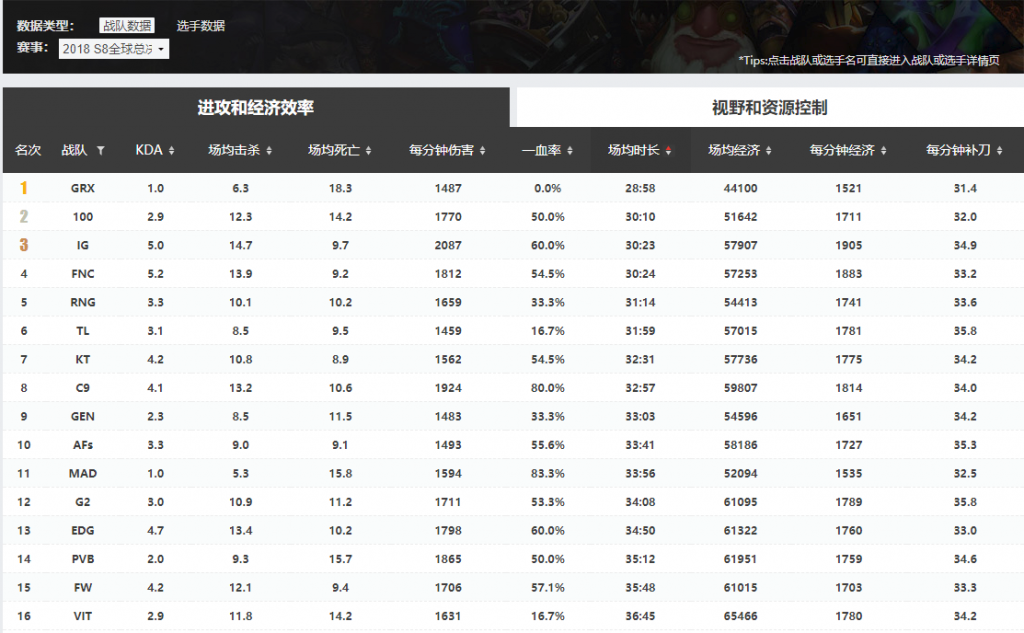The width and height of the screenshot is (1024, 633).
Task: Open team TL details
Action: tap(83, 331)
